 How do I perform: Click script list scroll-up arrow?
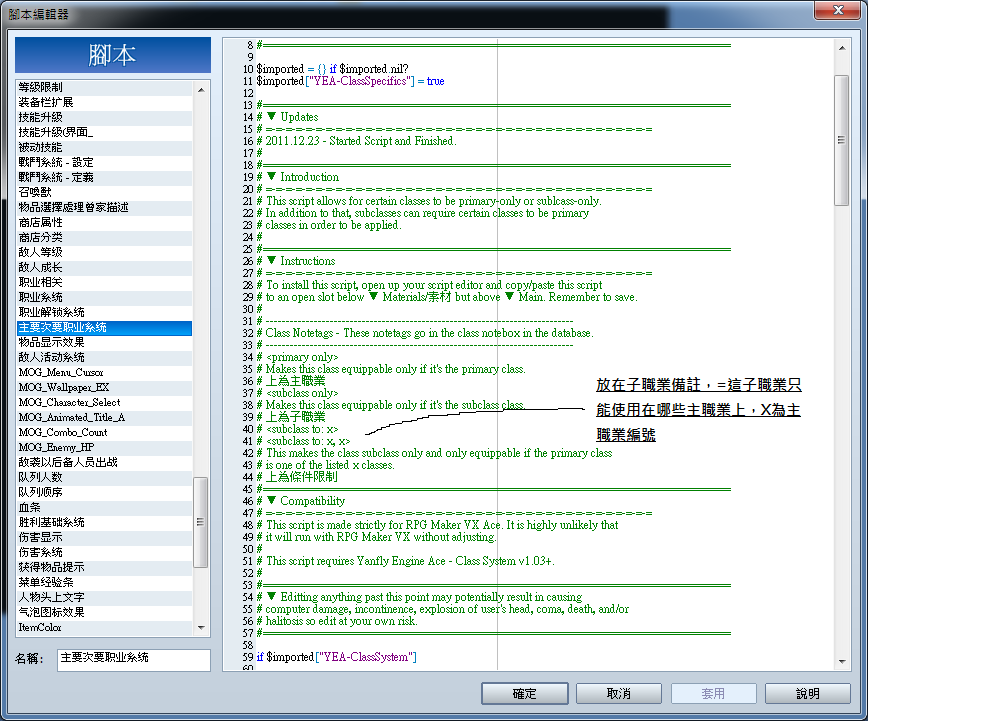[201, 90]
